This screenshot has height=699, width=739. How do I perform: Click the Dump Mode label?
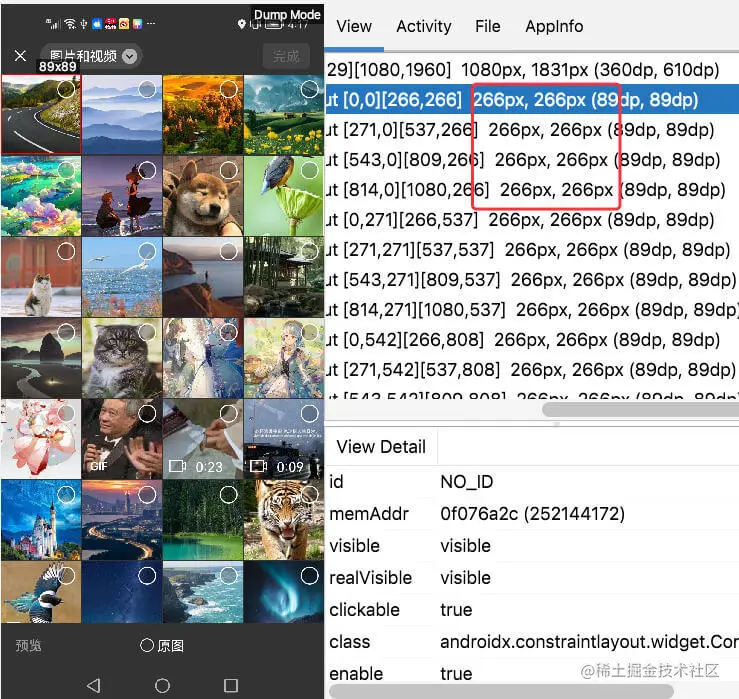point(287,15)
